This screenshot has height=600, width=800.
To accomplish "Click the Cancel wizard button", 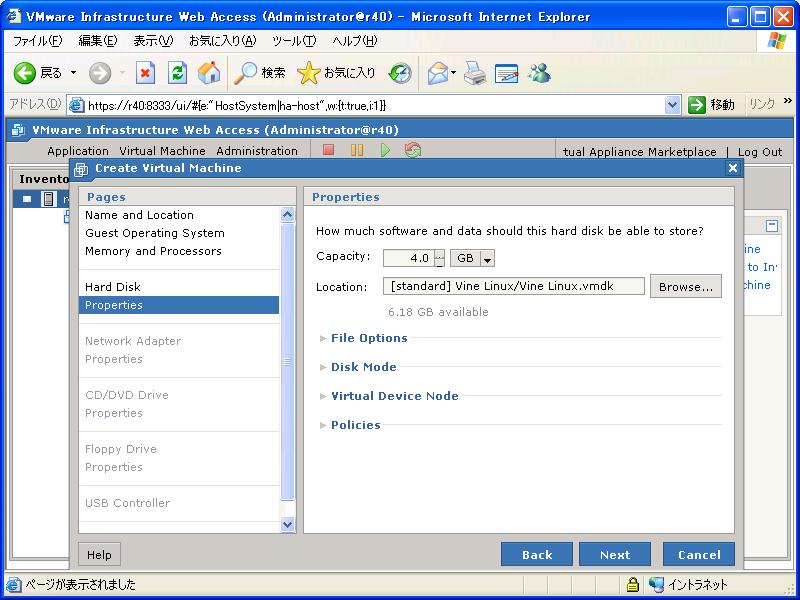I will click(699, 555).
